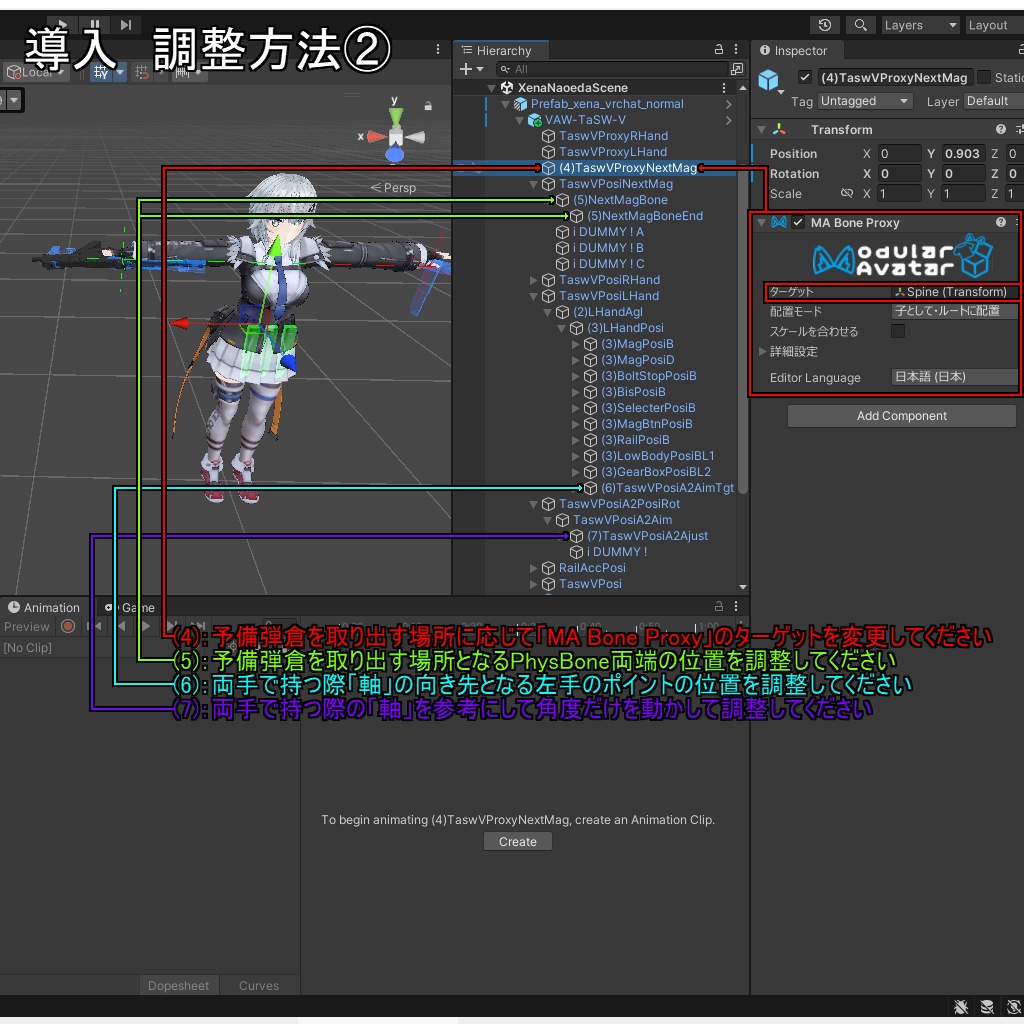Click the plus button to create object in Hierarchy
Viewport: 1024px width, 1024px height.
point(470,69)
